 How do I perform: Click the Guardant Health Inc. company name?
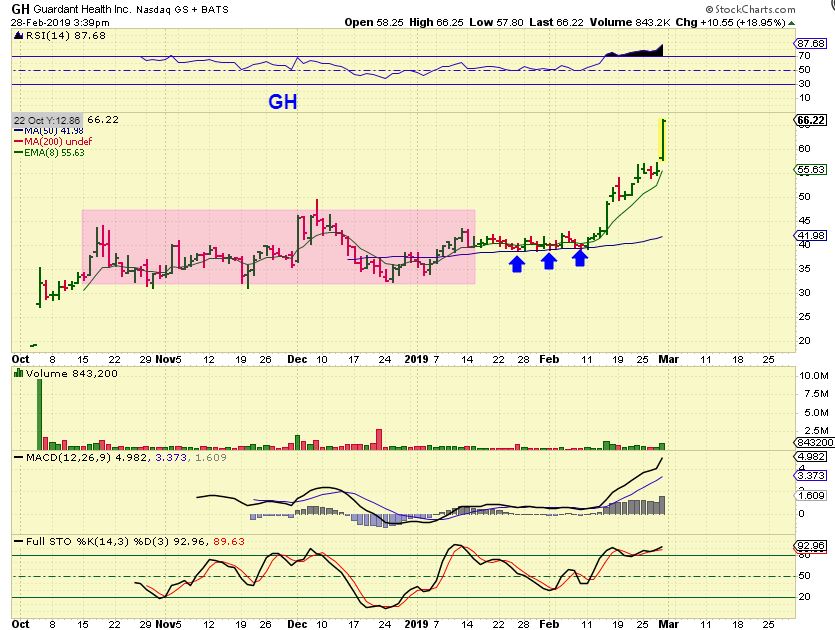click(x=83, y=10)
